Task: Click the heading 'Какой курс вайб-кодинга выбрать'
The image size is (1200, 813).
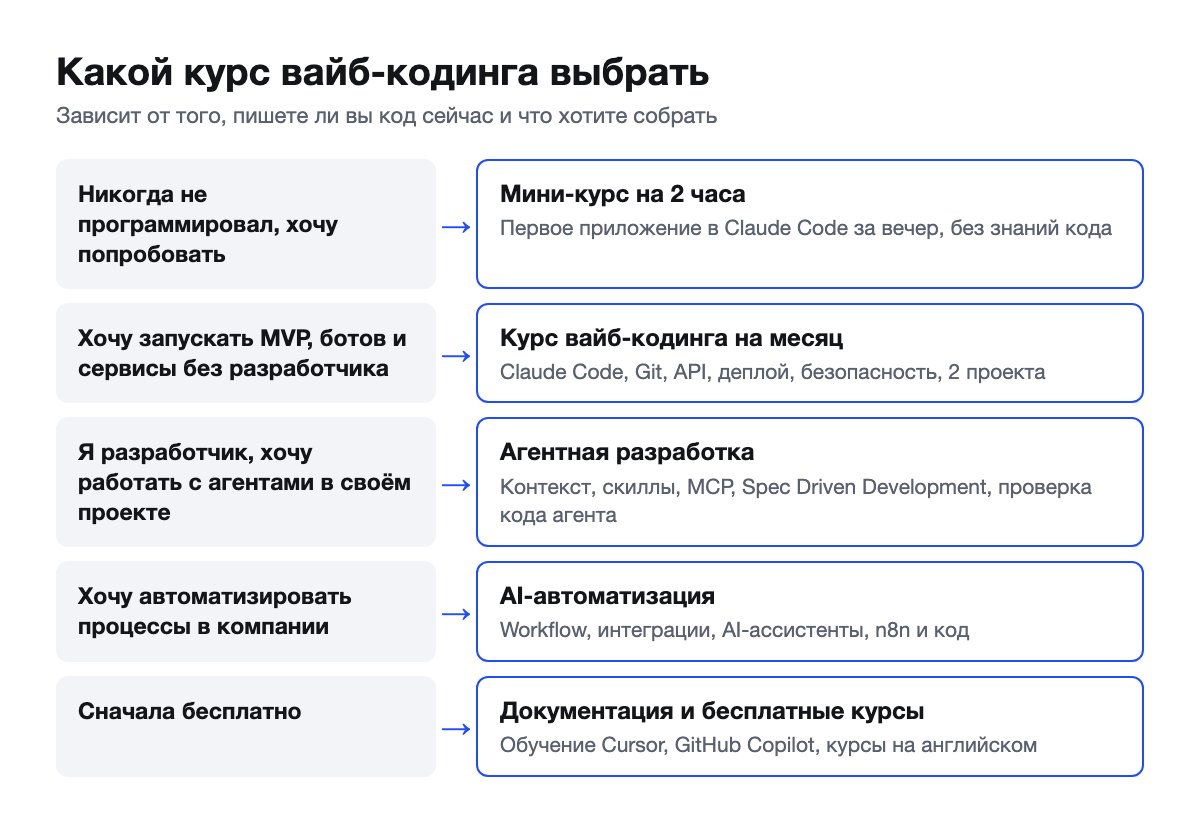Action: 383,74
